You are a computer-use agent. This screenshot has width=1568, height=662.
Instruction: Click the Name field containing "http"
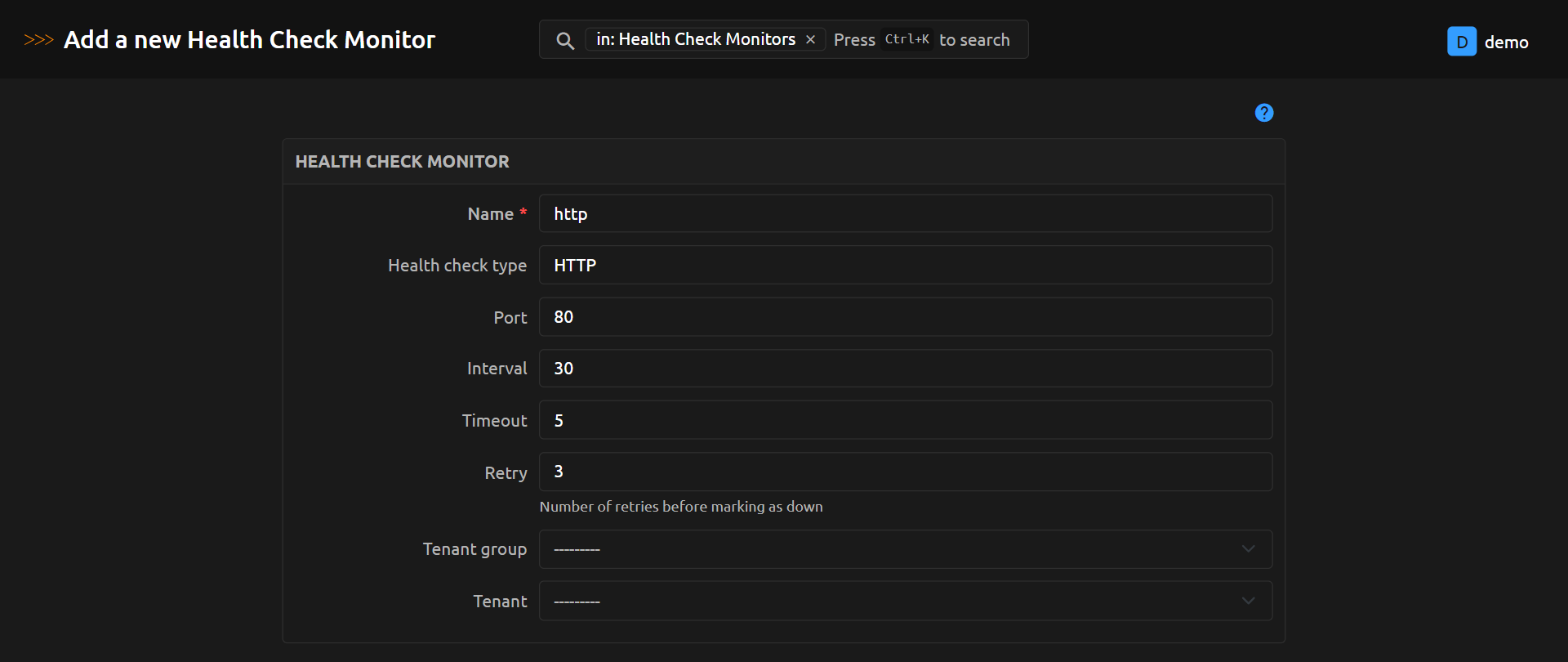(905, 214)
